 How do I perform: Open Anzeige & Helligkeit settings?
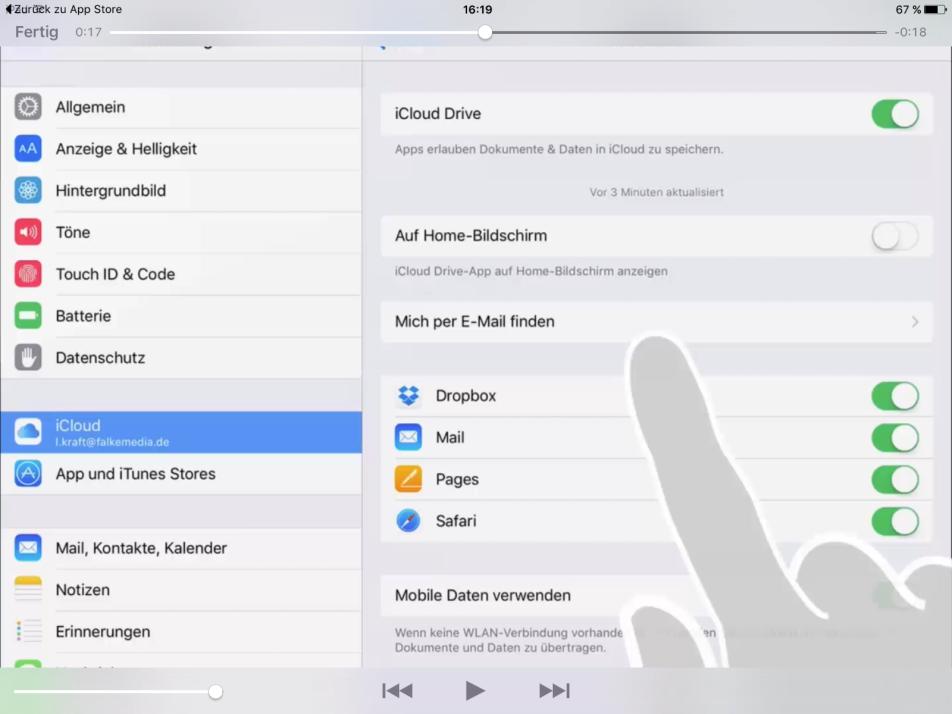[181, 149]
